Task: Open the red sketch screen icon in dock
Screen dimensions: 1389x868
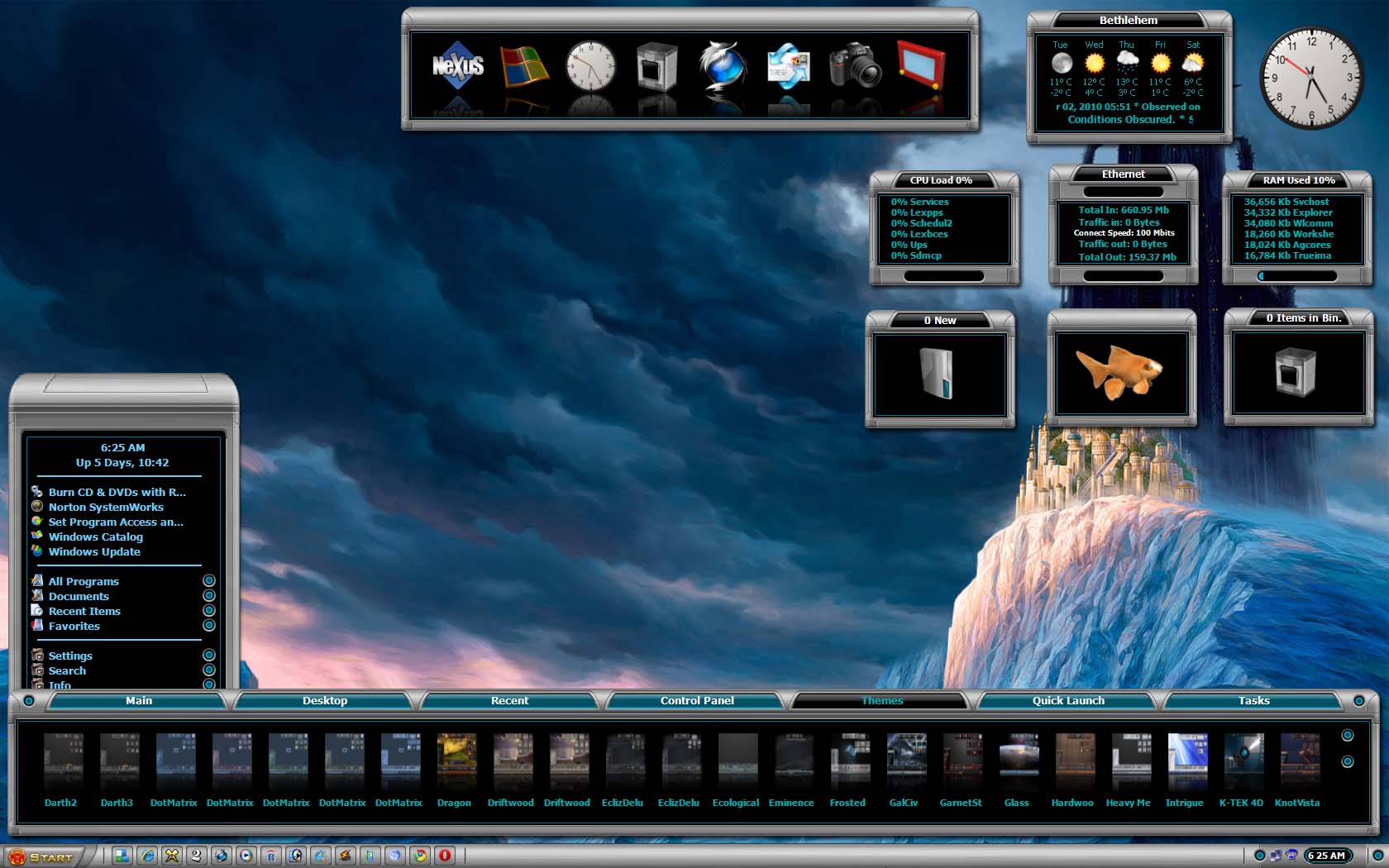Action: pyautogui.click(x=922, y=64)
